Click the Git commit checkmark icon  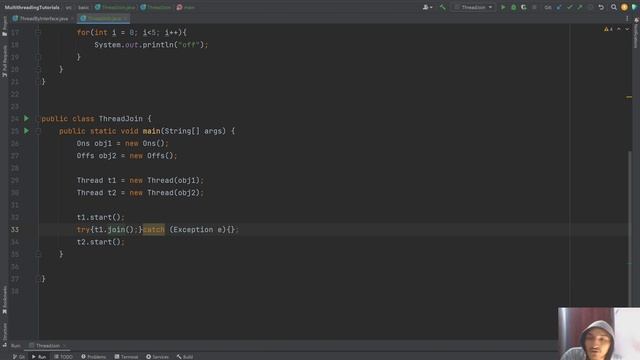[569, 7]
